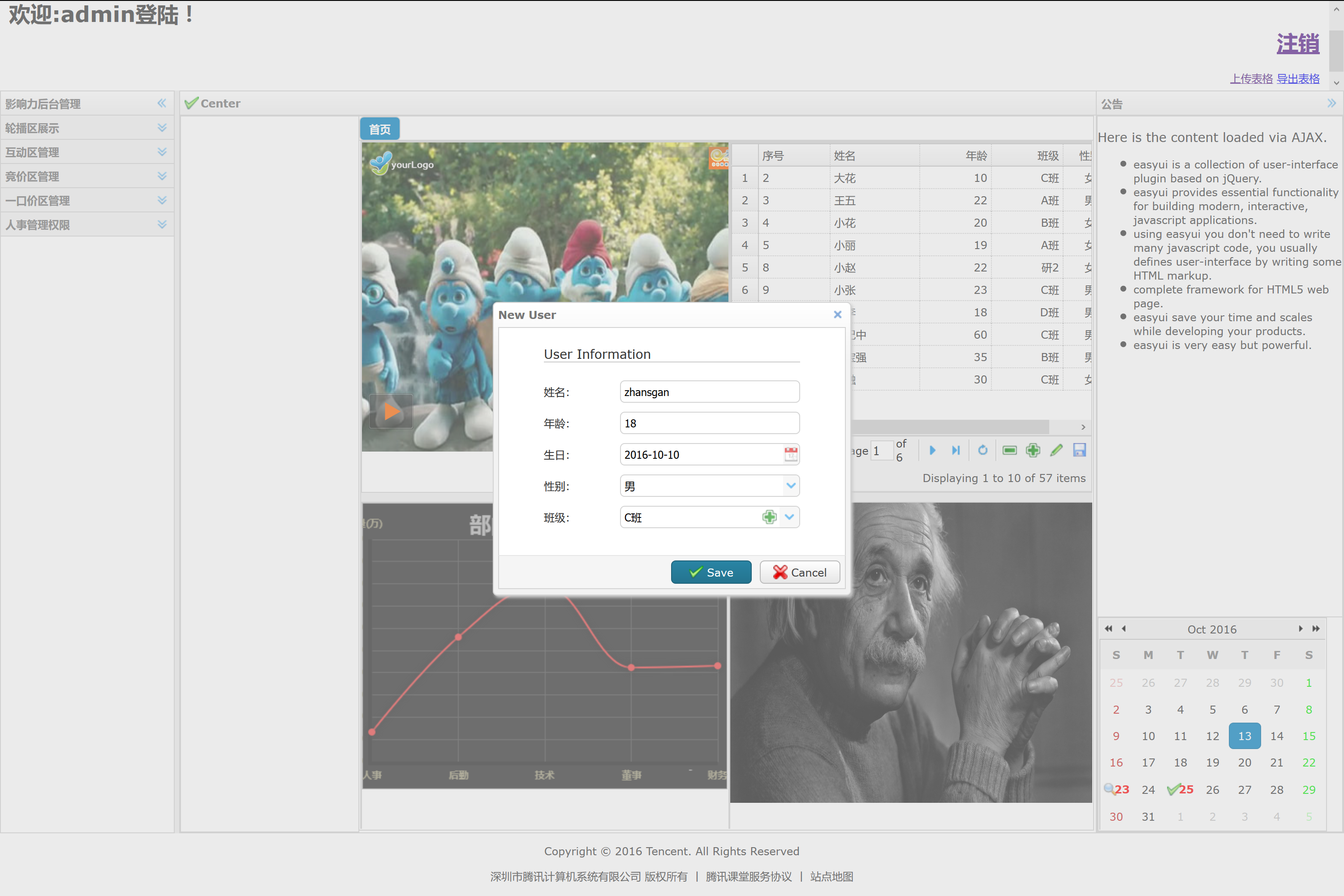
Task: Click the 姓名 input field
Action: pos(709,392)
